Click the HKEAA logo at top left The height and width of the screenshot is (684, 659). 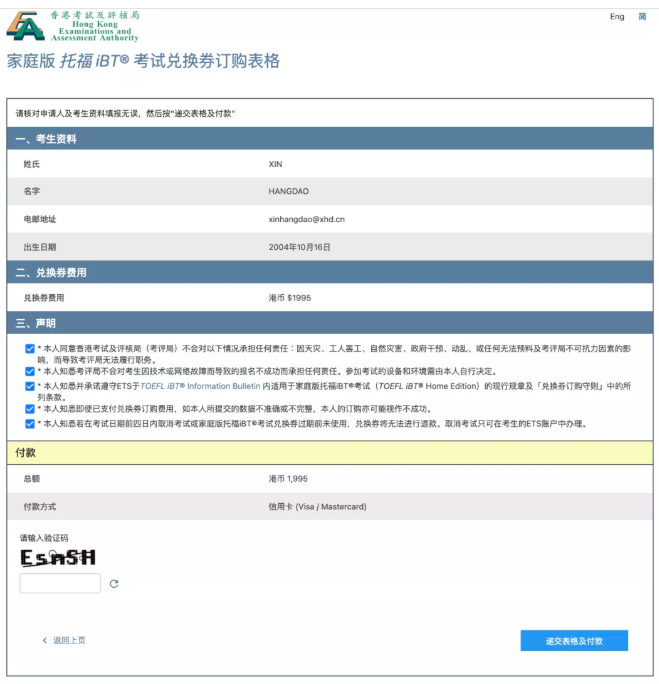coord(73,26)
